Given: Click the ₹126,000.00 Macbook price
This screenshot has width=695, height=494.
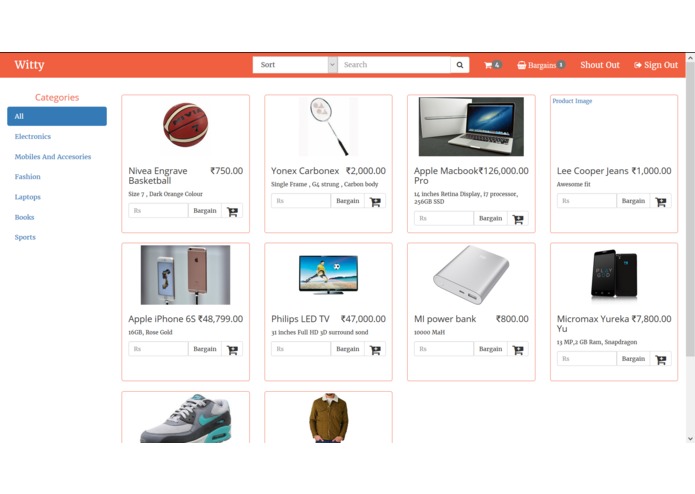Looking at the screenshot, I should [x=504, y=171].
